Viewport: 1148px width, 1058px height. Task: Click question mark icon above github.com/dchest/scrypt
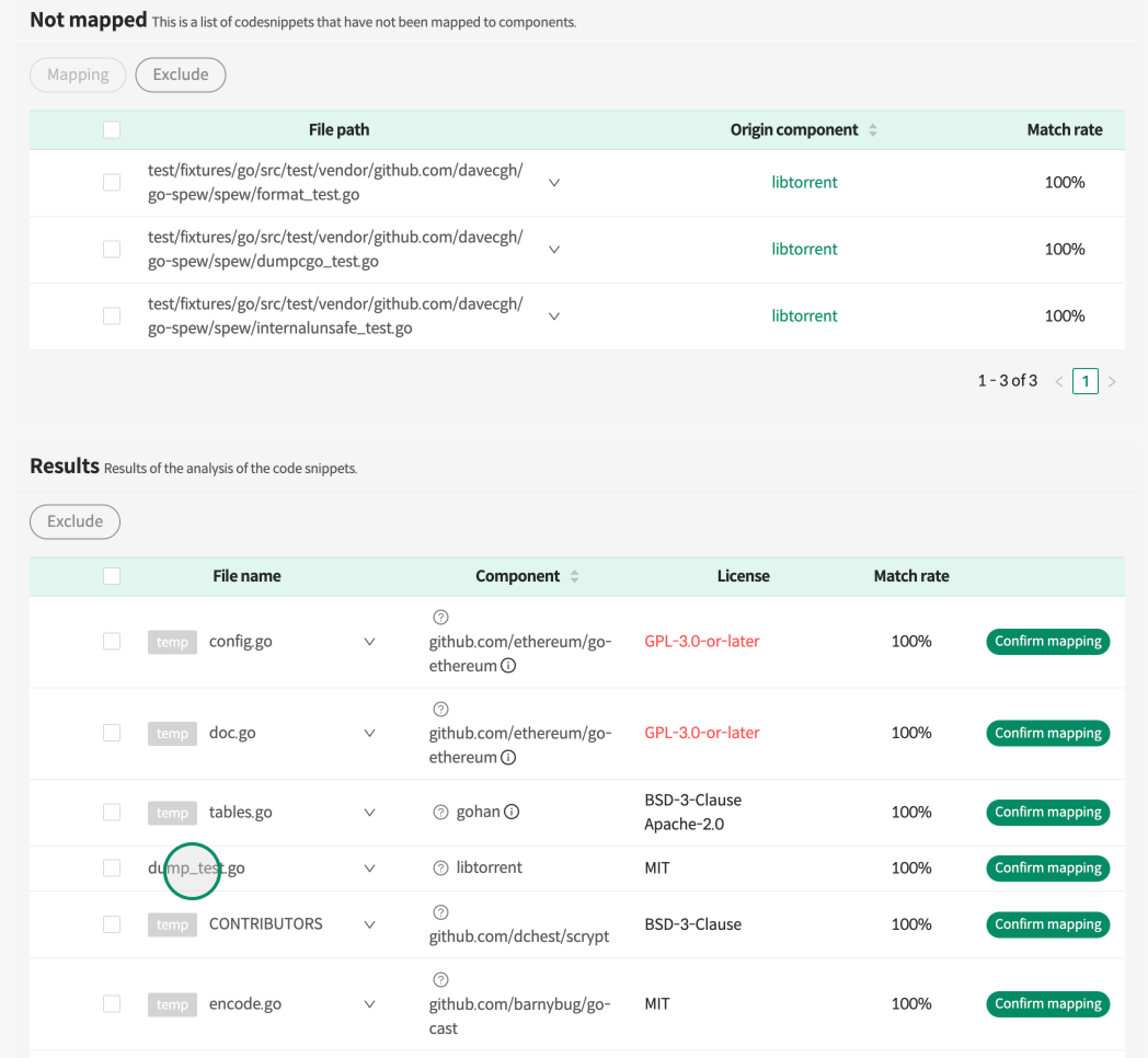point(440,912)
